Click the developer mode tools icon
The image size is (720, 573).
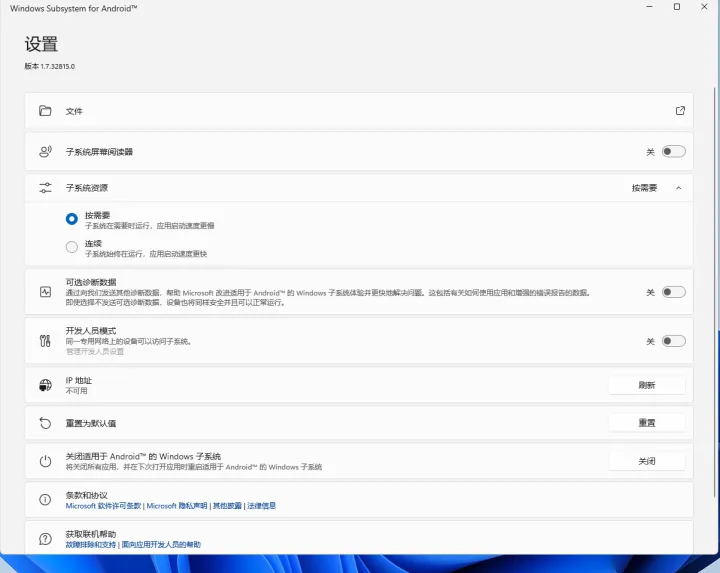pyautogui.click(x=45, y=341)
